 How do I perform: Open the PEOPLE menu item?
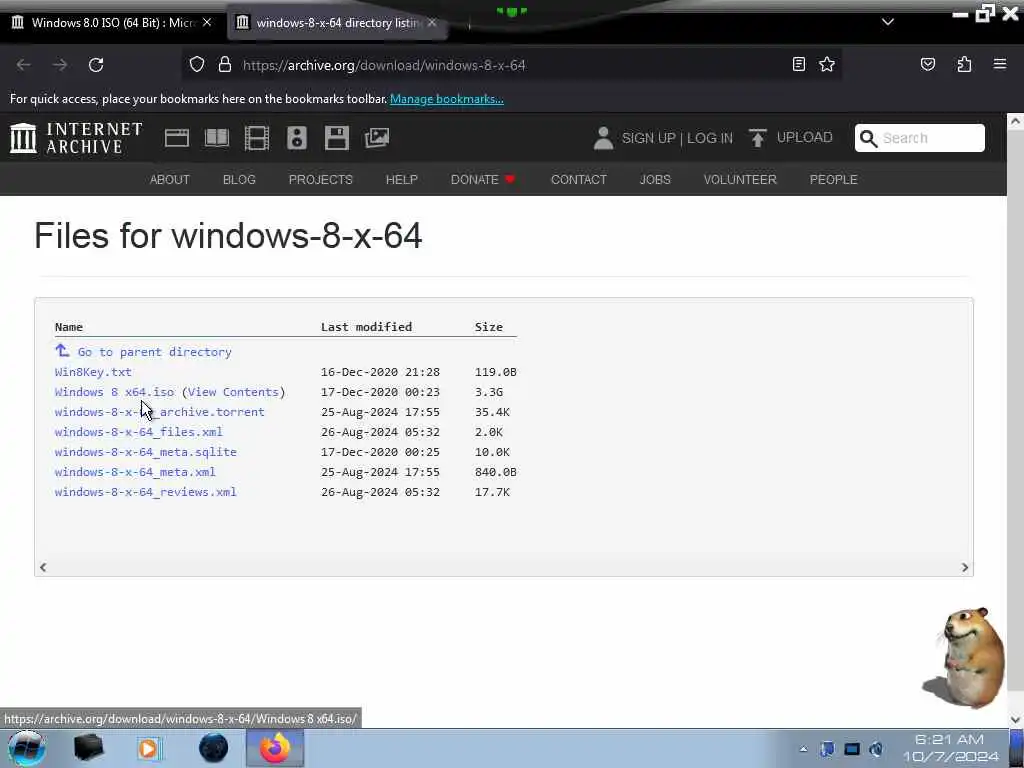coord(833,180)
